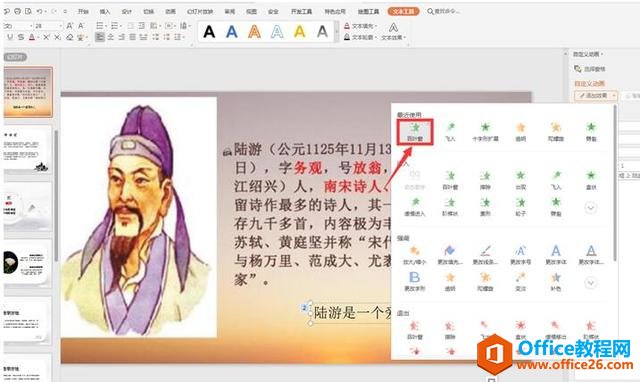Open the Insert (插入) tab
Viewport: 640px width, 382px height.
point(105,11)
